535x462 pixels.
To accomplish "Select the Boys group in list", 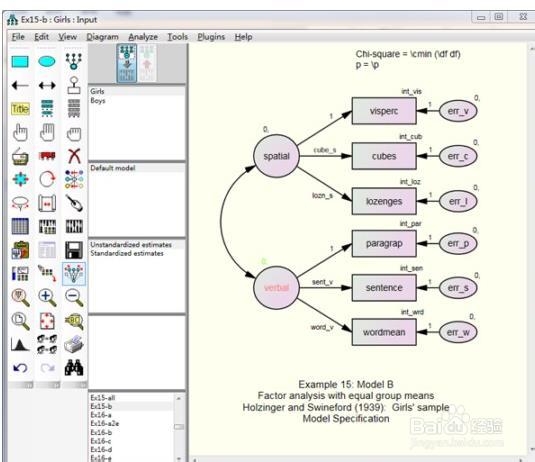I will (x=98, y=101).
